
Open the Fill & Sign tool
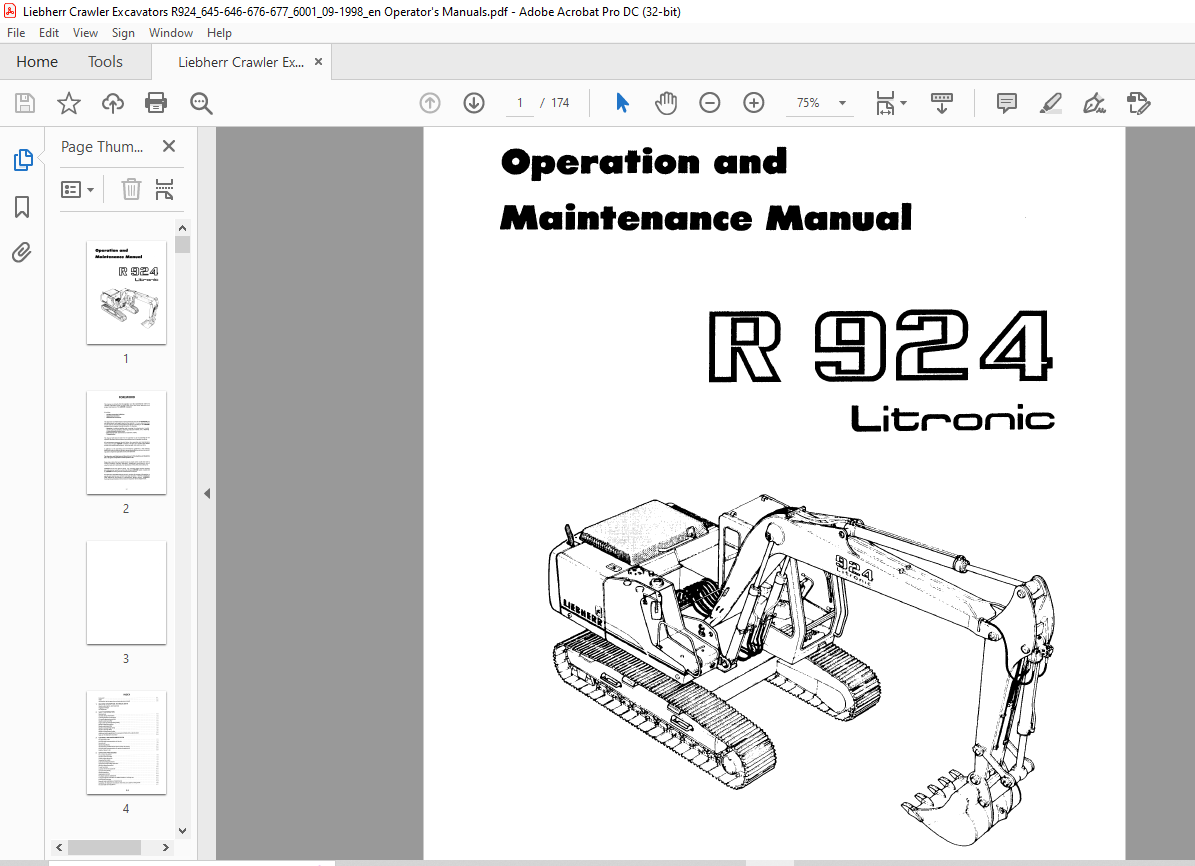pyautogui.click(x=1094, y=103)
